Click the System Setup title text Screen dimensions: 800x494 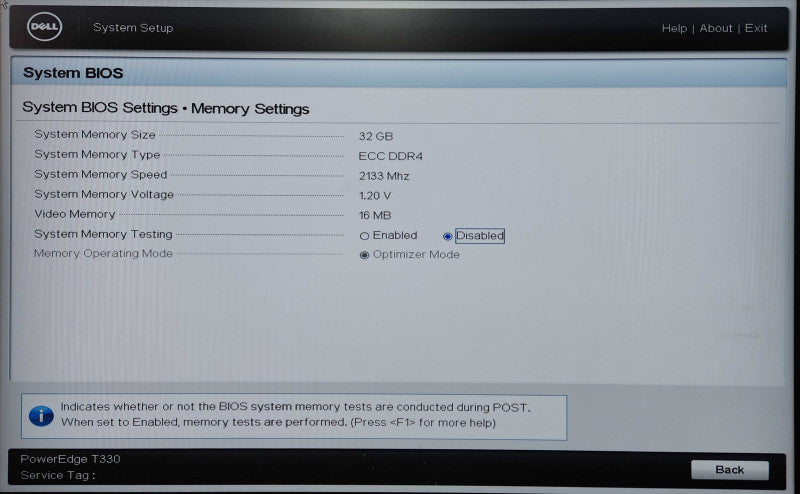click(133, 28)
